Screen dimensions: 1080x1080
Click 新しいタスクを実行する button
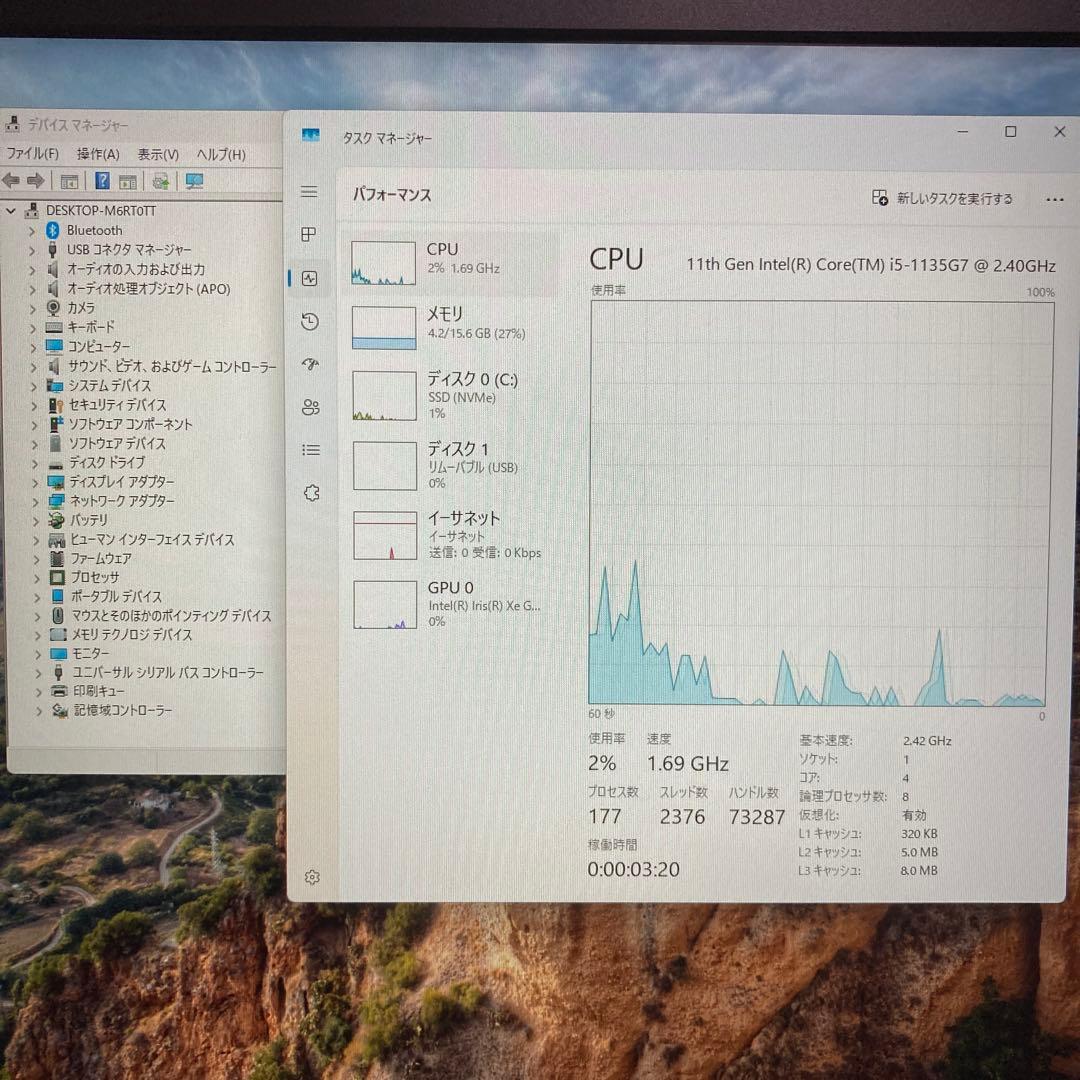click(x=943, y=199)
